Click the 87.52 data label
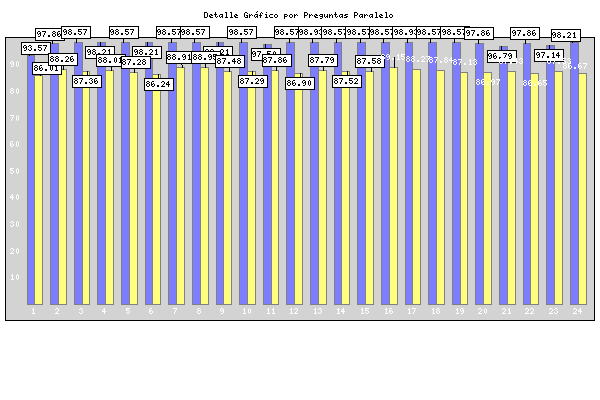This screenshot has height=400, width=600. [x=346, y=81]
